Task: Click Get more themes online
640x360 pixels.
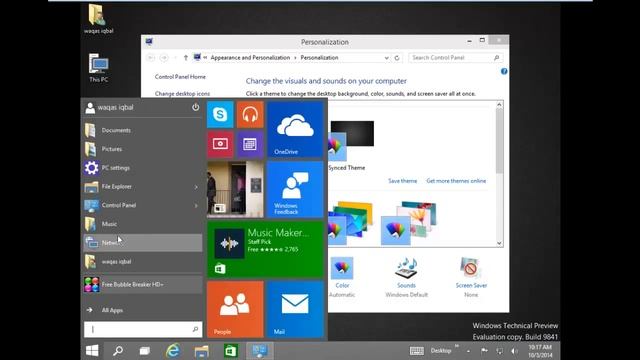Action: click(456, 181)
